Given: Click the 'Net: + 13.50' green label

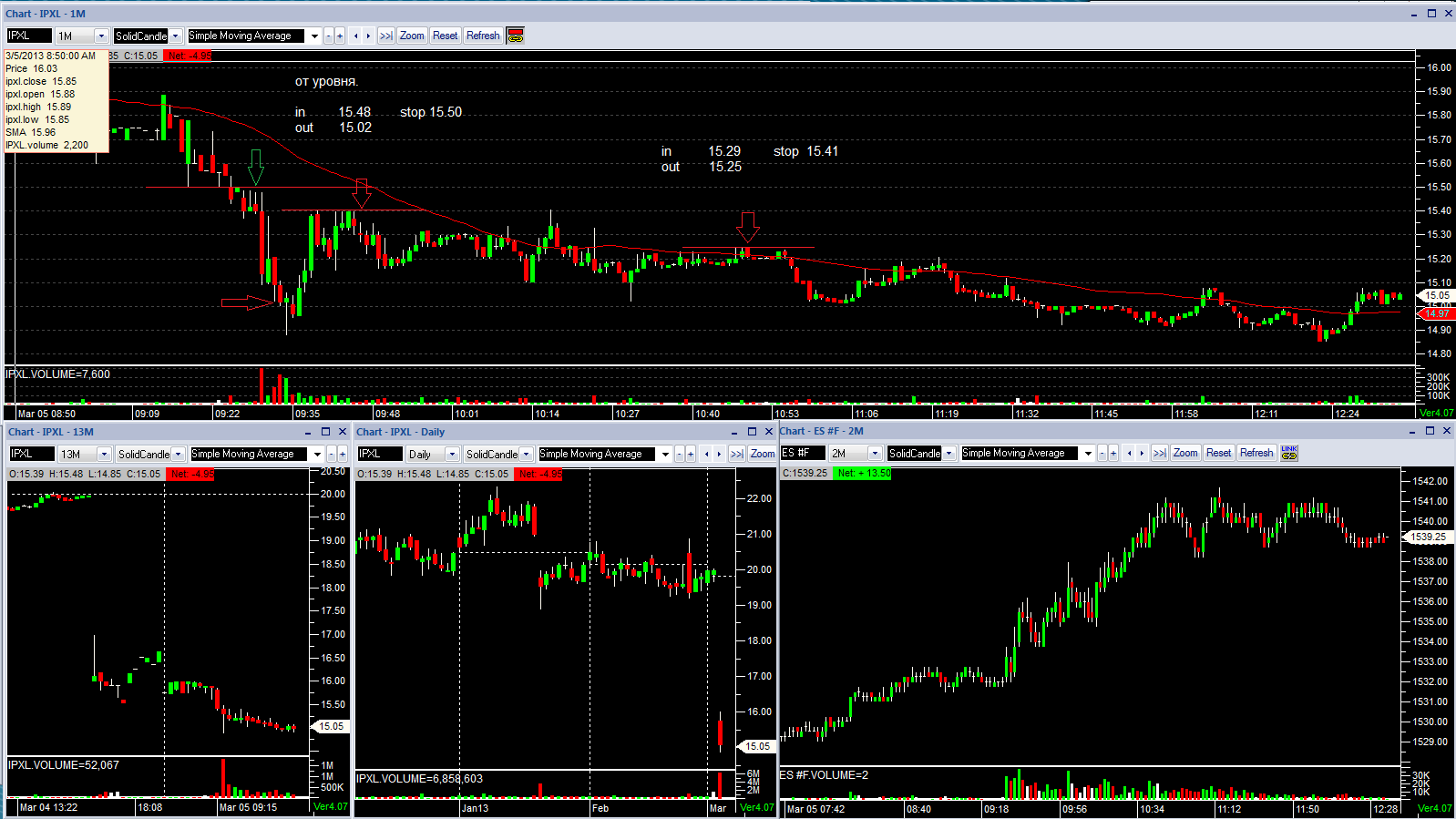Looking at the screenshot, I should 862,473.
